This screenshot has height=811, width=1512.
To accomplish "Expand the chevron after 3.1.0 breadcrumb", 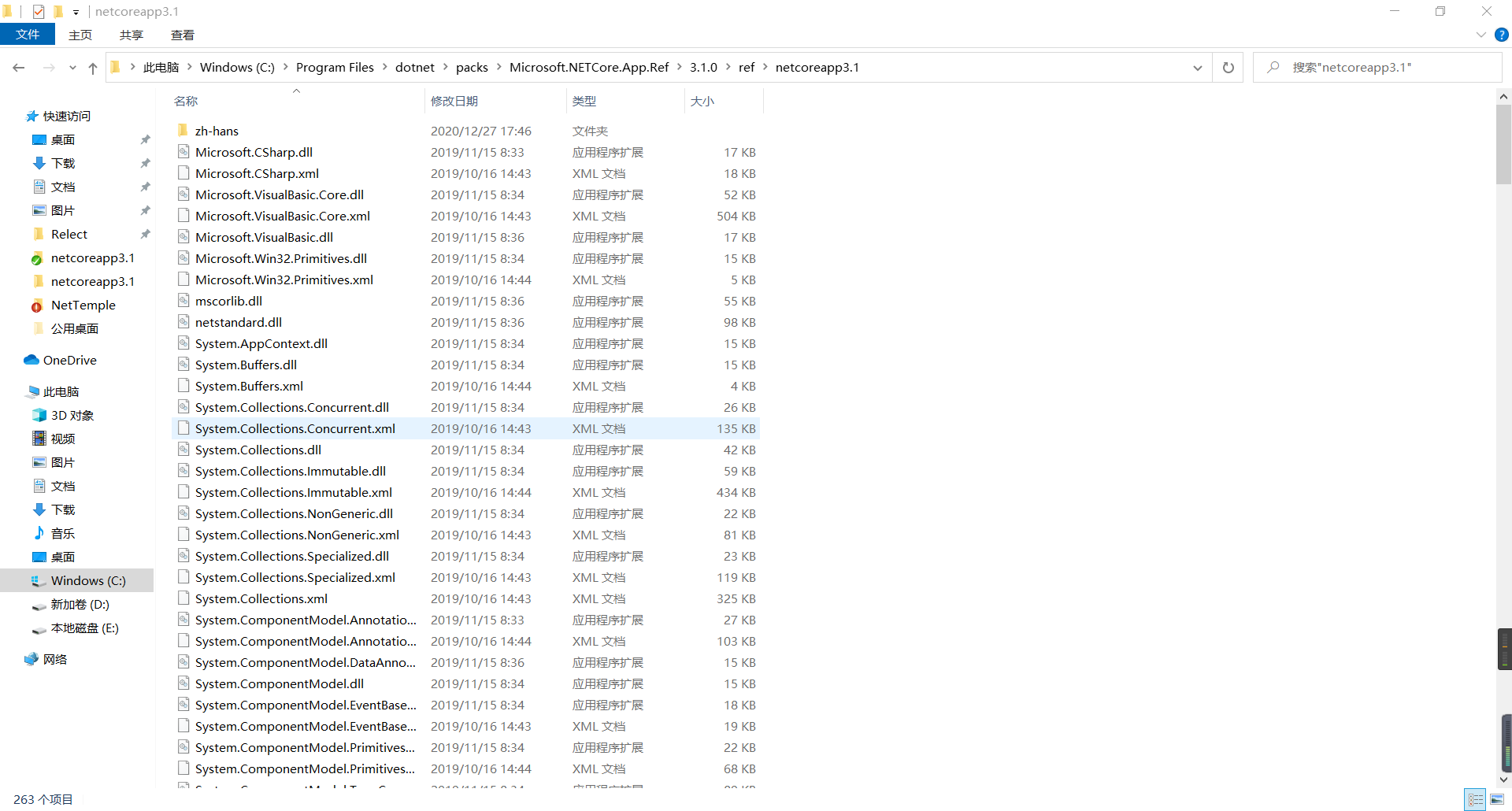I will [728, 68].
